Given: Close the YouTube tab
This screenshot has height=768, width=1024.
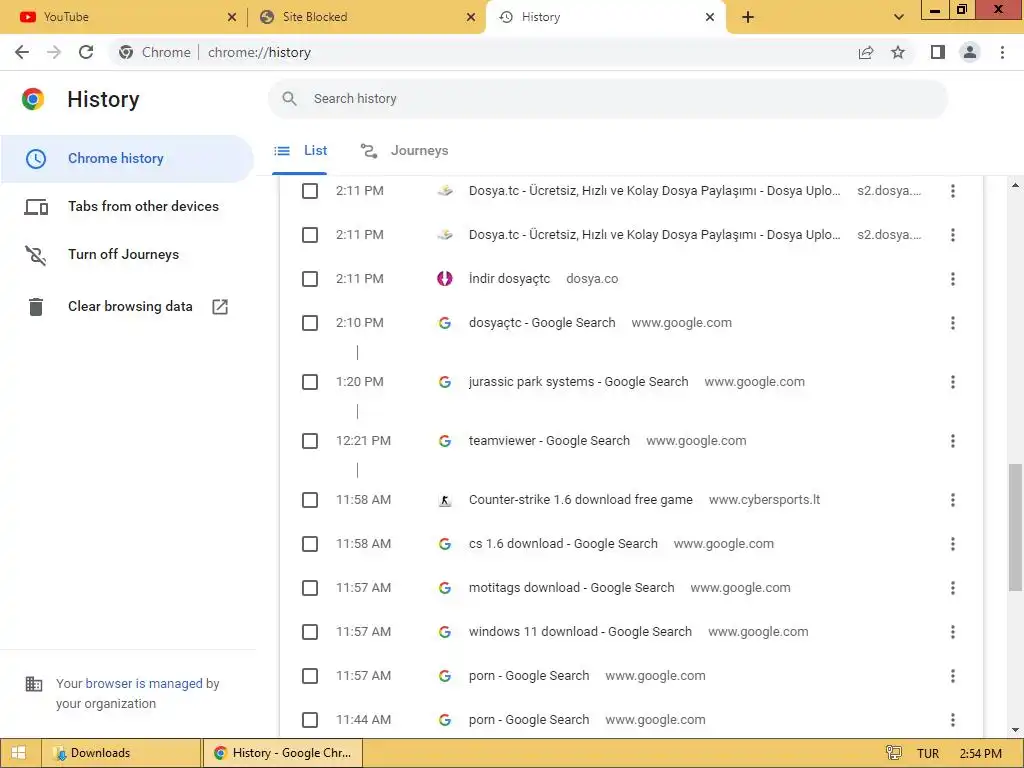Looking at the screenshot, I should 232,17.
